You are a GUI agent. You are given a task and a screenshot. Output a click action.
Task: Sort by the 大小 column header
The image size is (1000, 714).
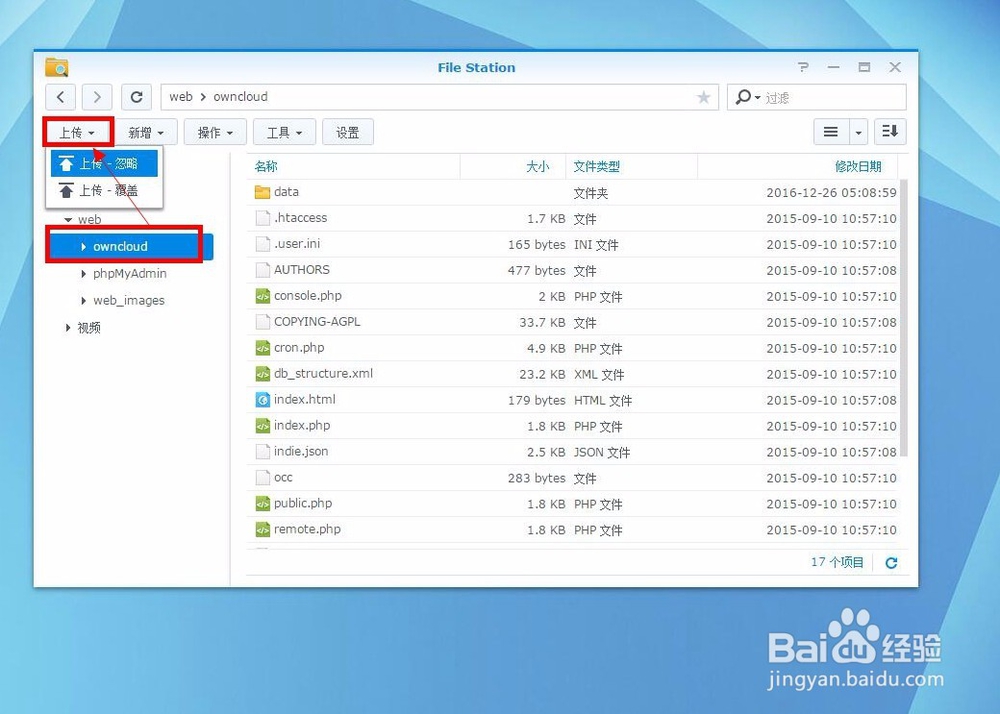[x=537, y=166]
